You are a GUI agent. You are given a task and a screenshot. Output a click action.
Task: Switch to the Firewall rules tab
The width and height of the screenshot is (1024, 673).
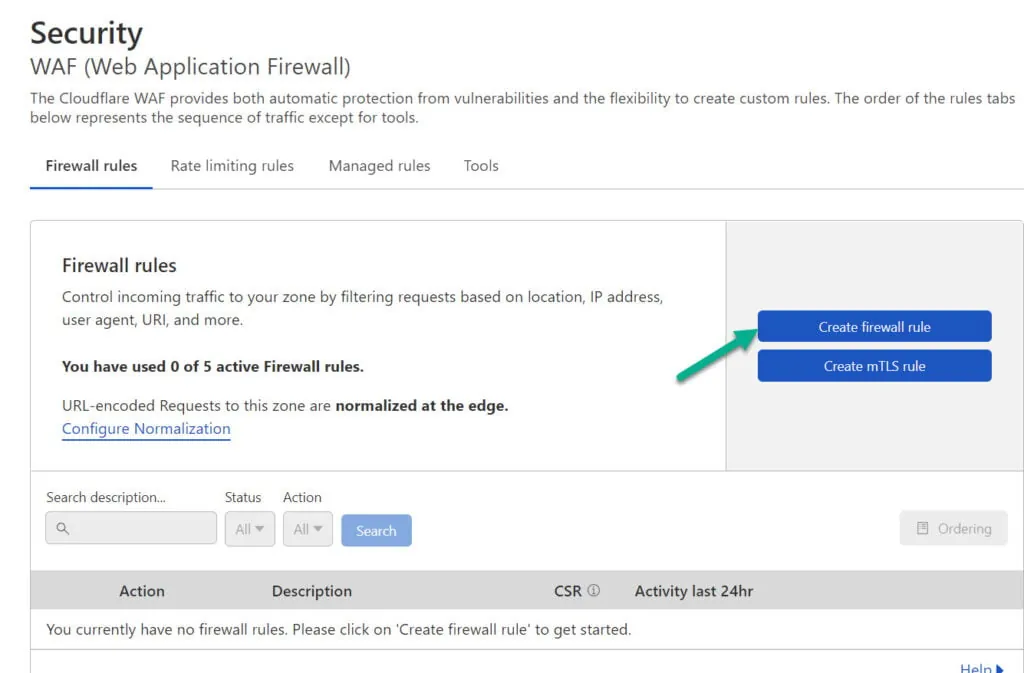[x=91, y=166]
